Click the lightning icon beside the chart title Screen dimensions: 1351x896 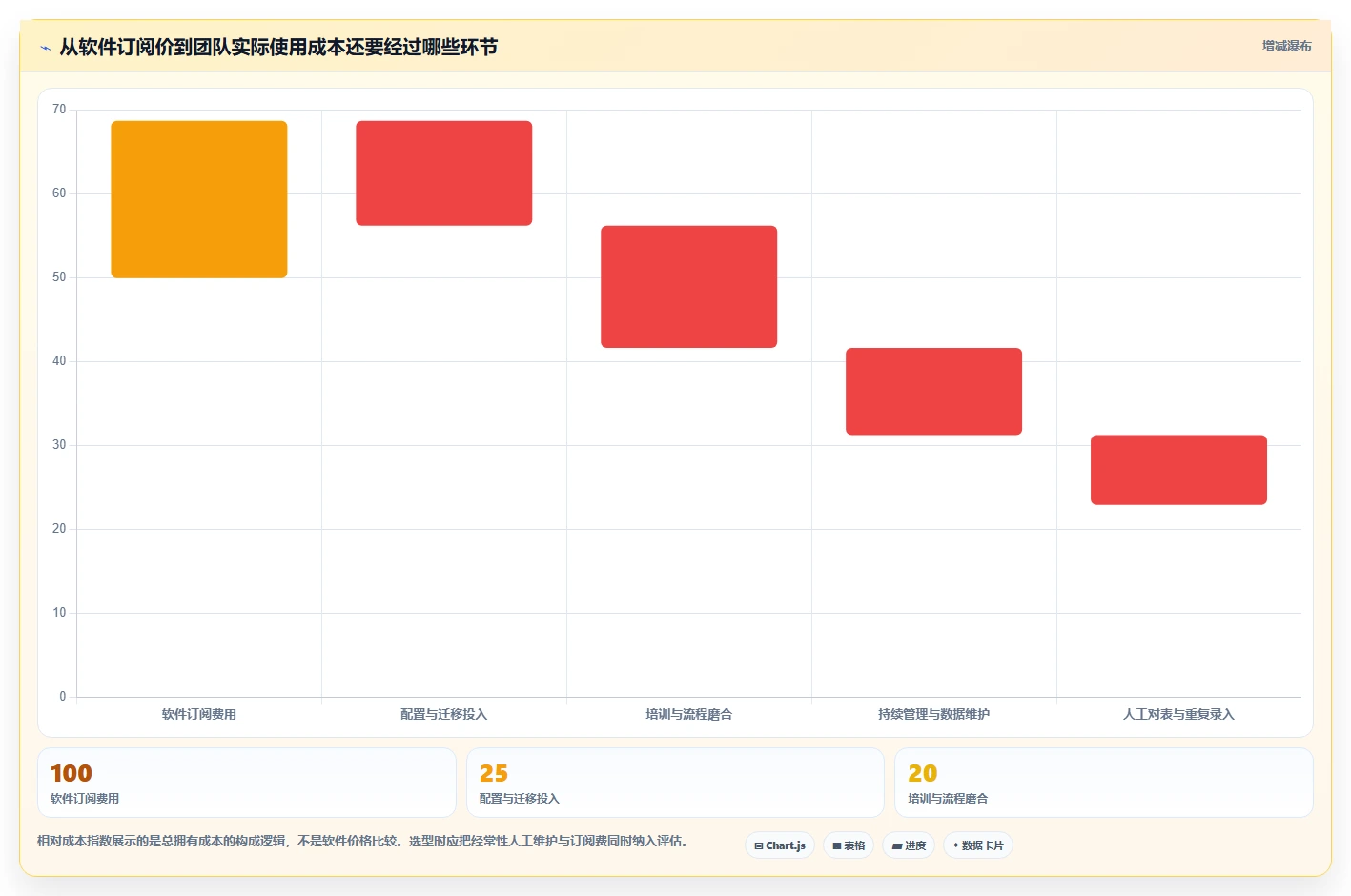45,48
